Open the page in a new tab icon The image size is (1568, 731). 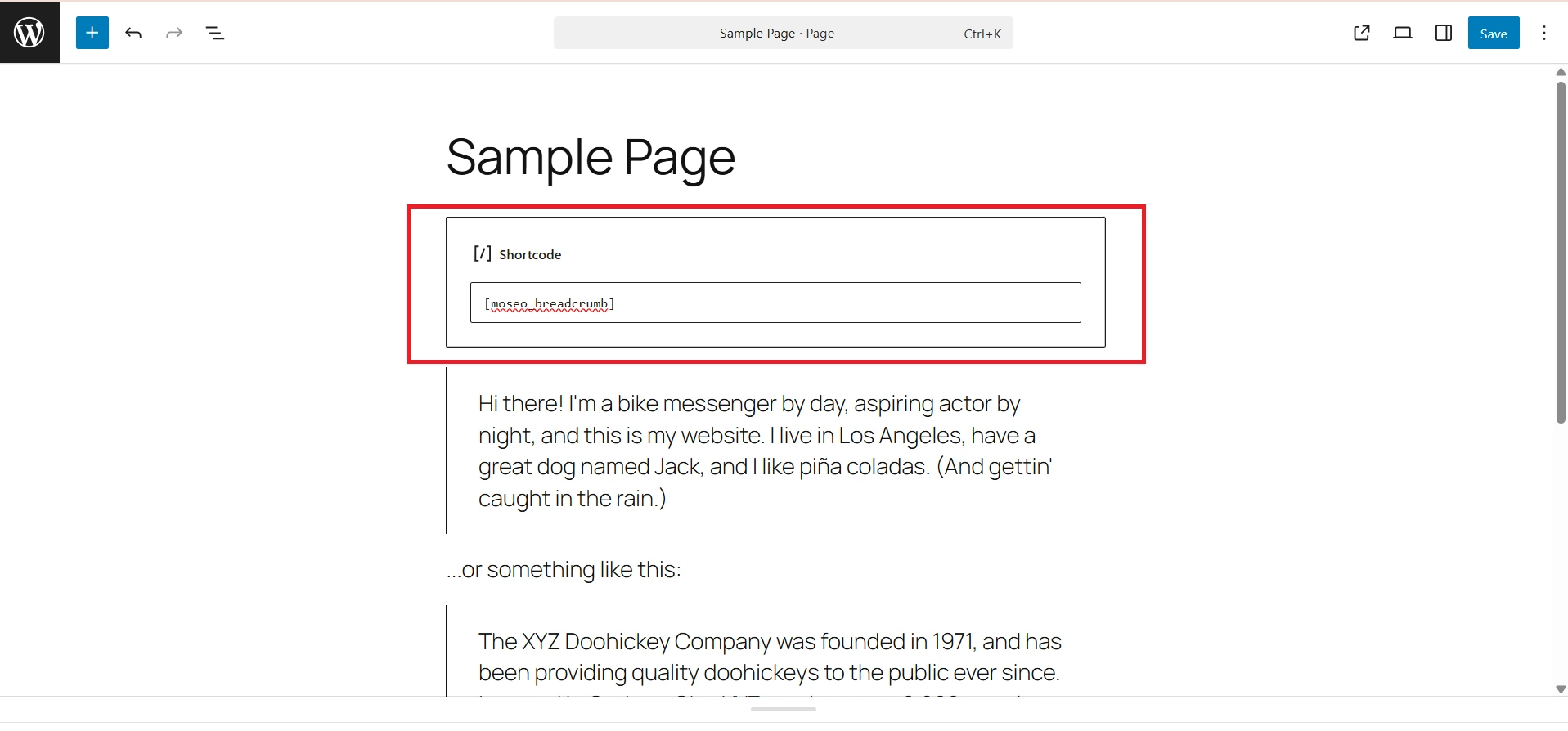pyautogui.click(x=1361, y=33)
